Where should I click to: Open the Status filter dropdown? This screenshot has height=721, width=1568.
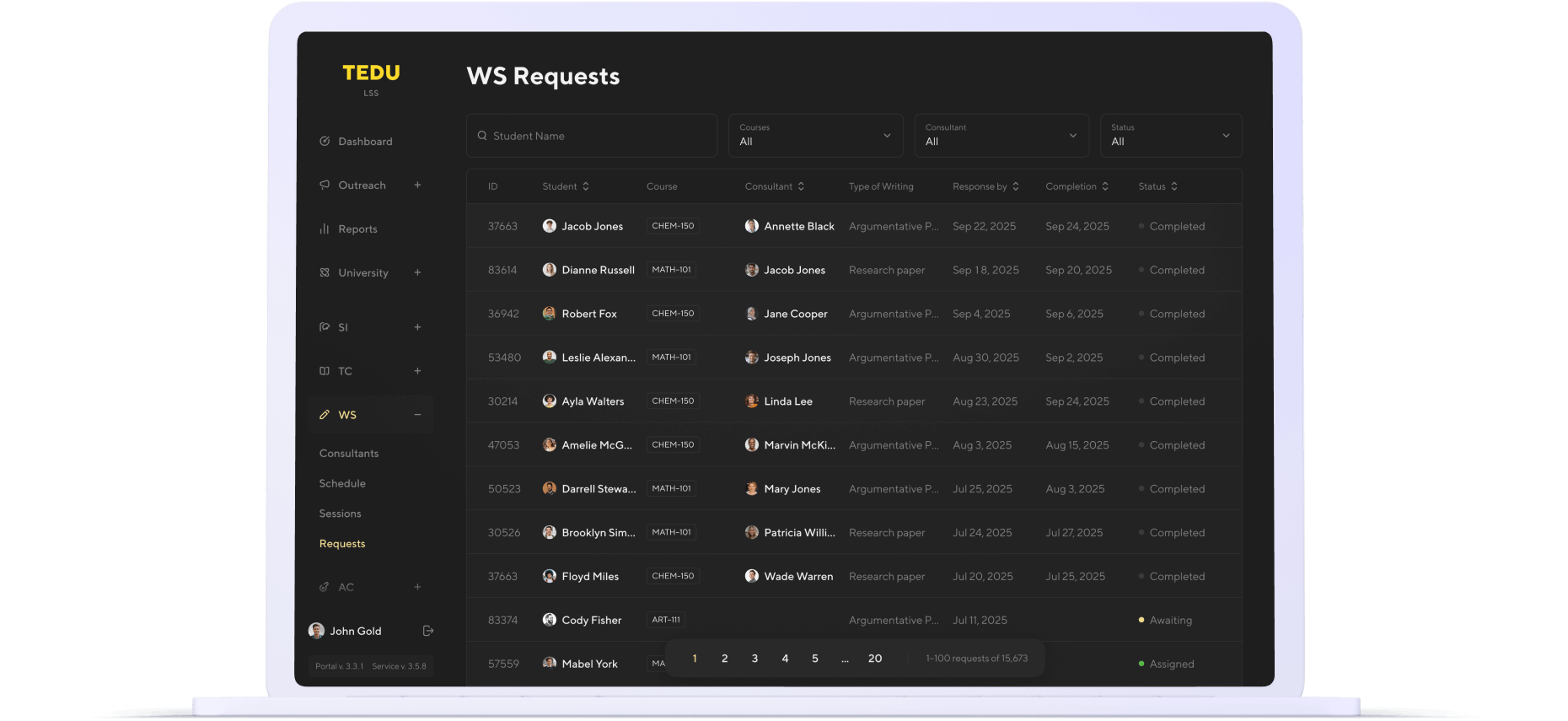pos(1170,136)
